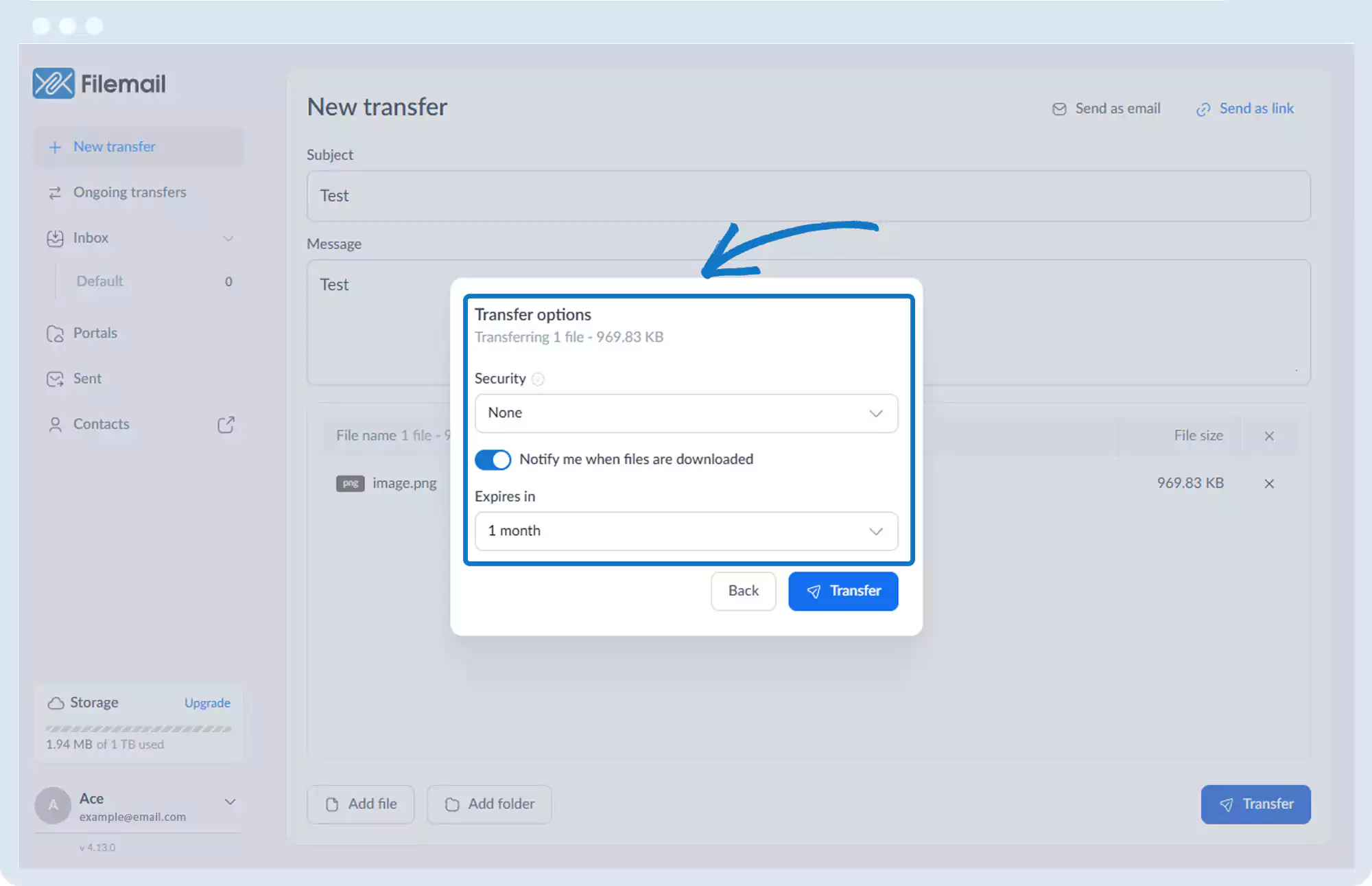Viewport: 1372px width, 886px height.
Task: Click the storage usage progress bar
Action: pyautogui.click(x=139, y=729)
